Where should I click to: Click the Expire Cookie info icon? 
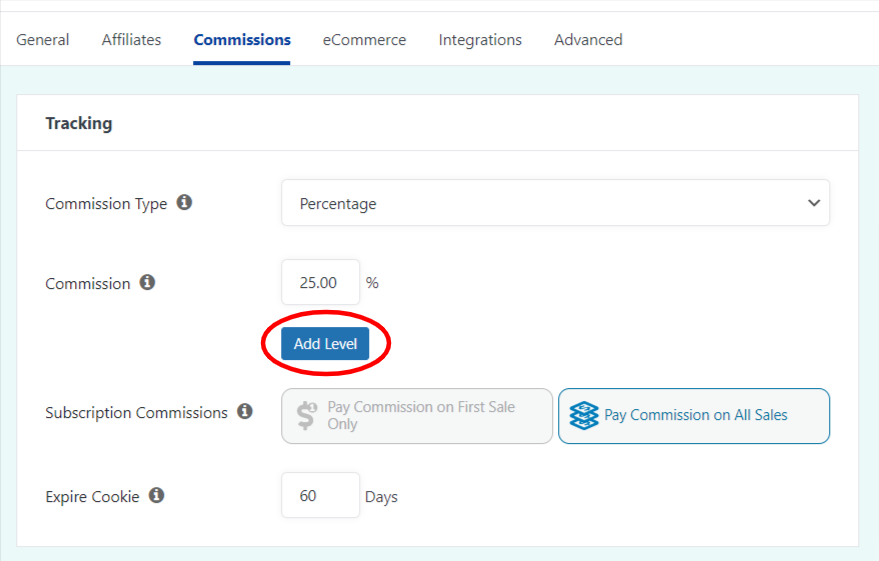156,496
